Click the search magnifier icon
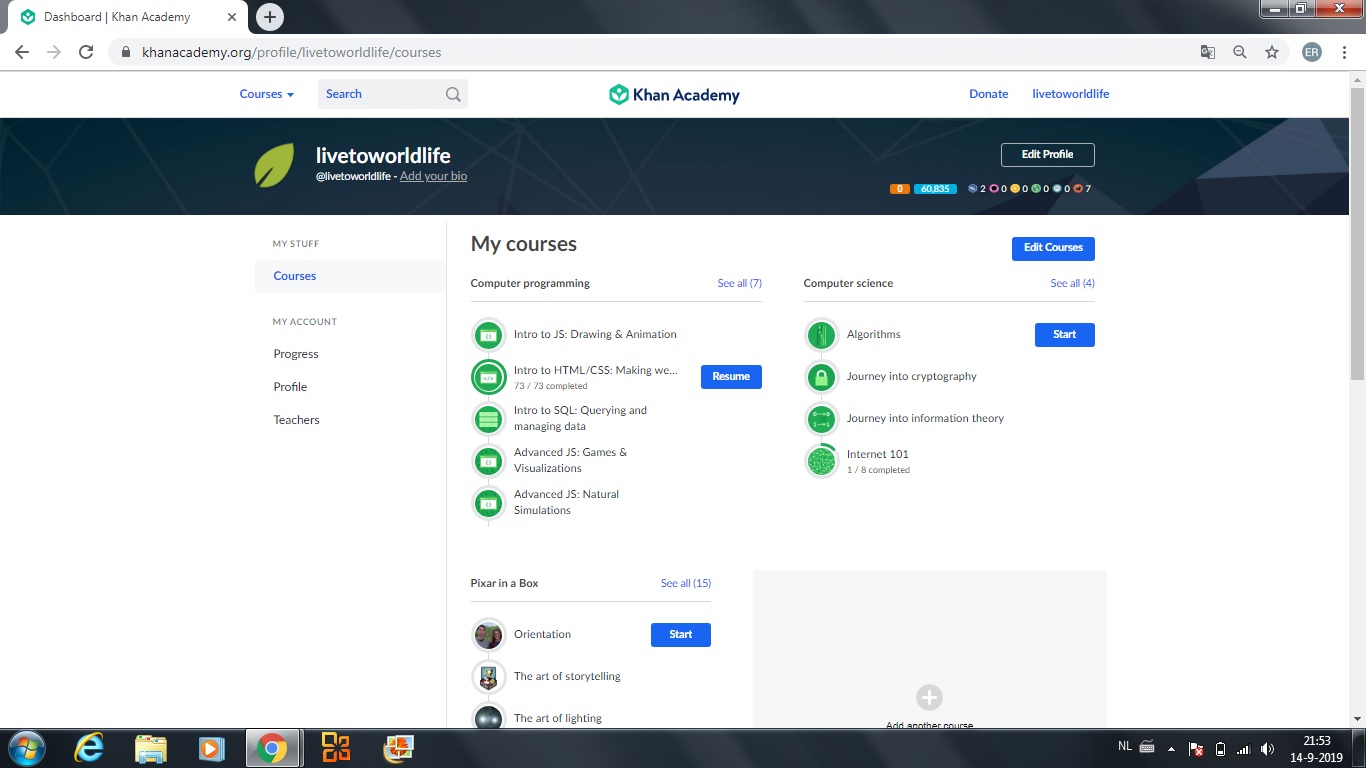 point(453,94)
